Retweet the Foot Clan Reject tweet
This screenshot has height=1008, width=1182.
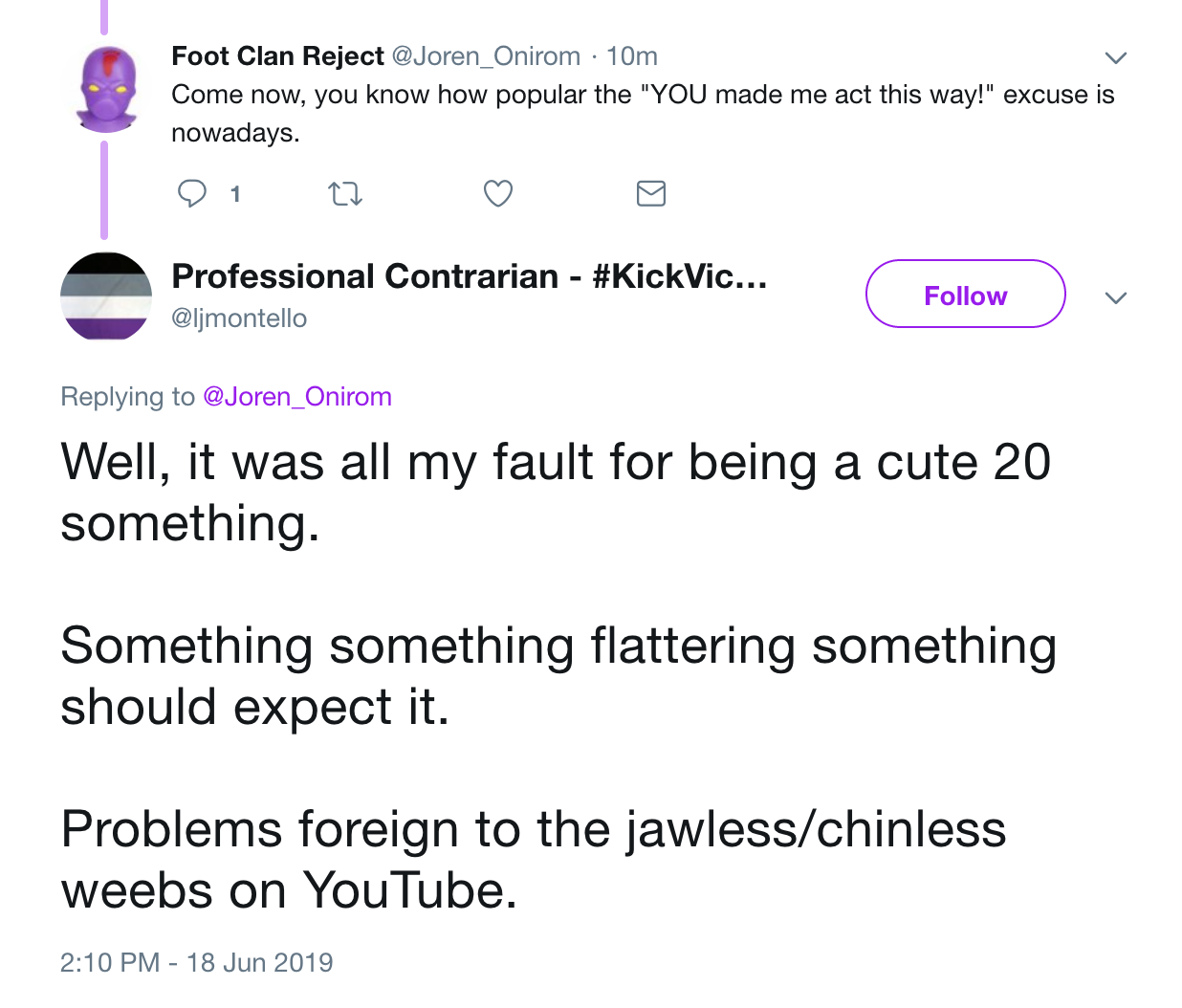[x=345, y=194]
